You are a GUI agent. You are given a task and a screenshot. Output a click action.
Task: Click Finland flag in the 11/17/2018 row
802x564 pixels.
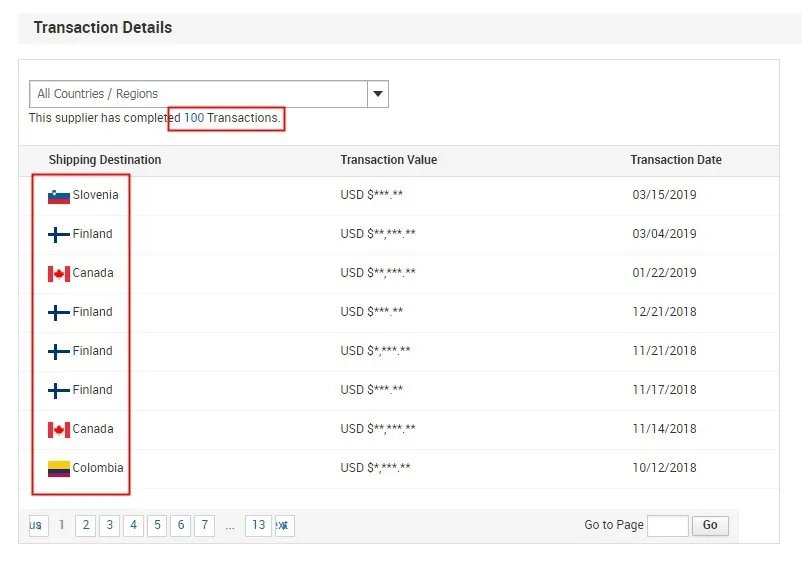click(x=58, y=391)
